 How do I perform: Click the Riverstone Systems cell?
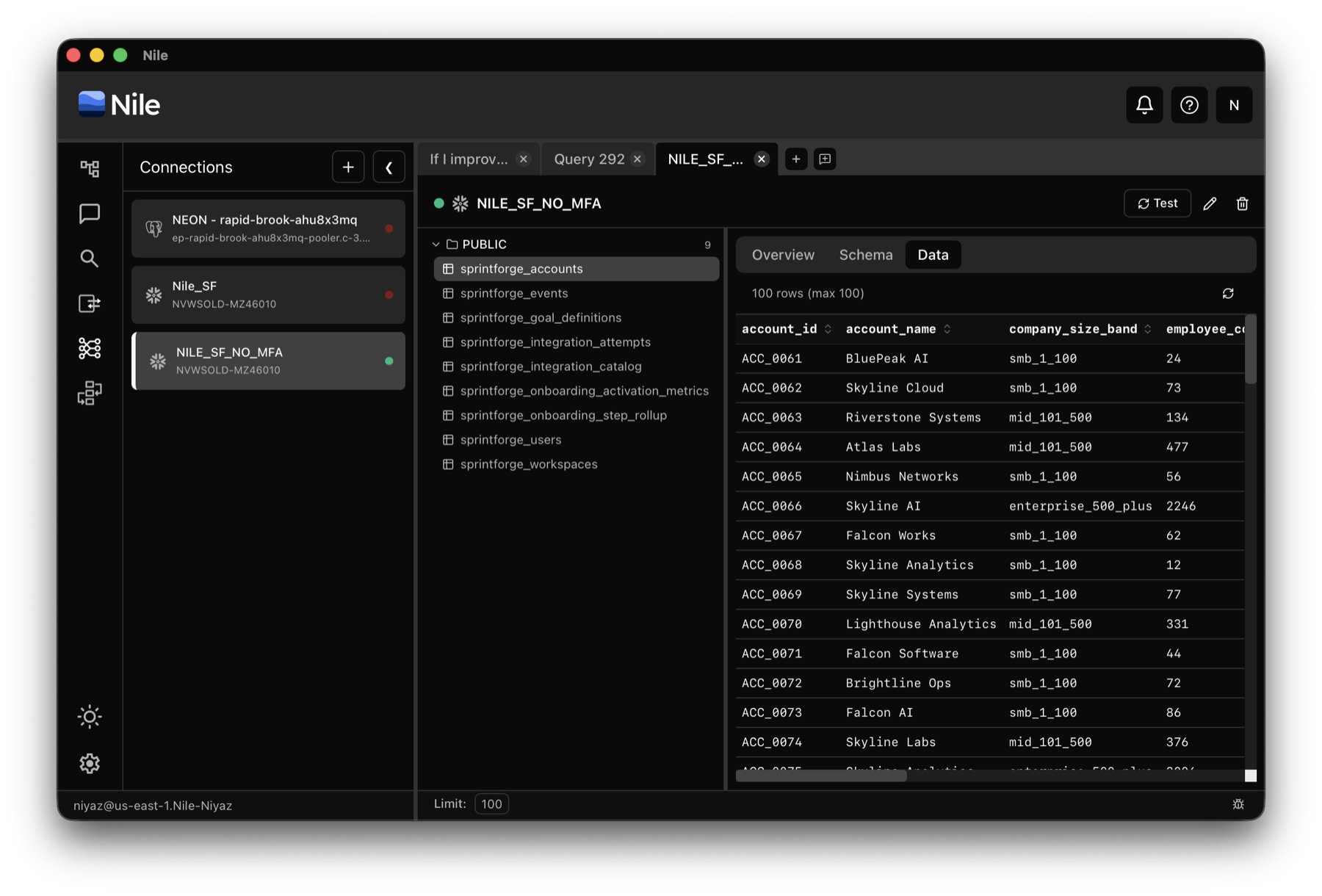pyautogui.click(x=913, y=417)
